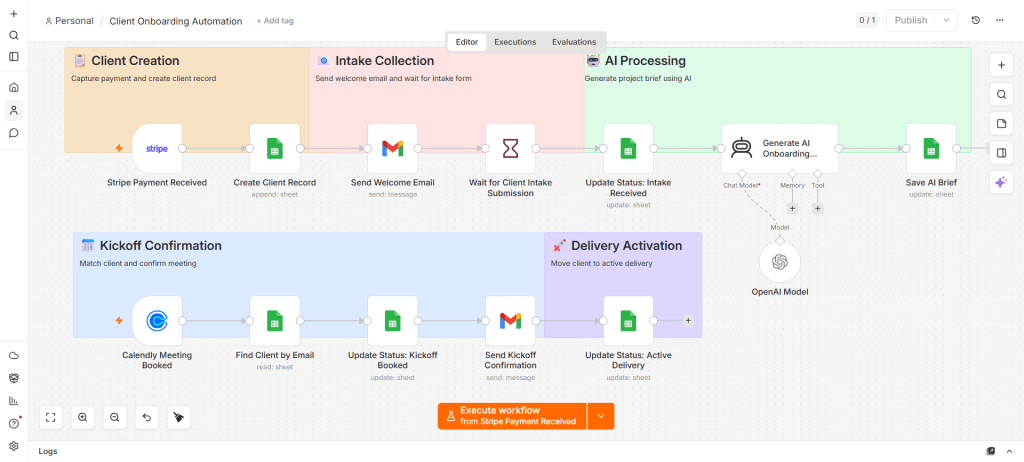Select the OpenAI Model node
The width and height of the screenshot is (1024, 462).
coord(780,262)
